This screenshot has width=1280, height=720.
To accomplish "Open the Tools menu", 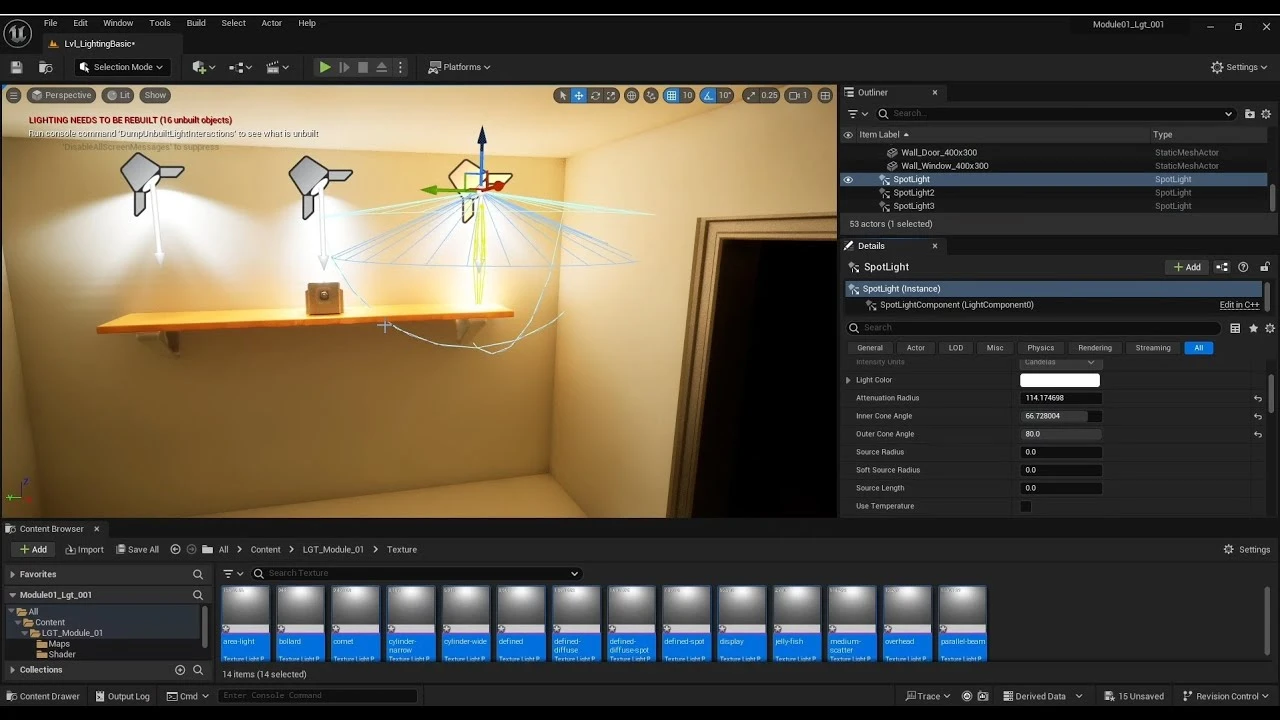I will [160, 23].
